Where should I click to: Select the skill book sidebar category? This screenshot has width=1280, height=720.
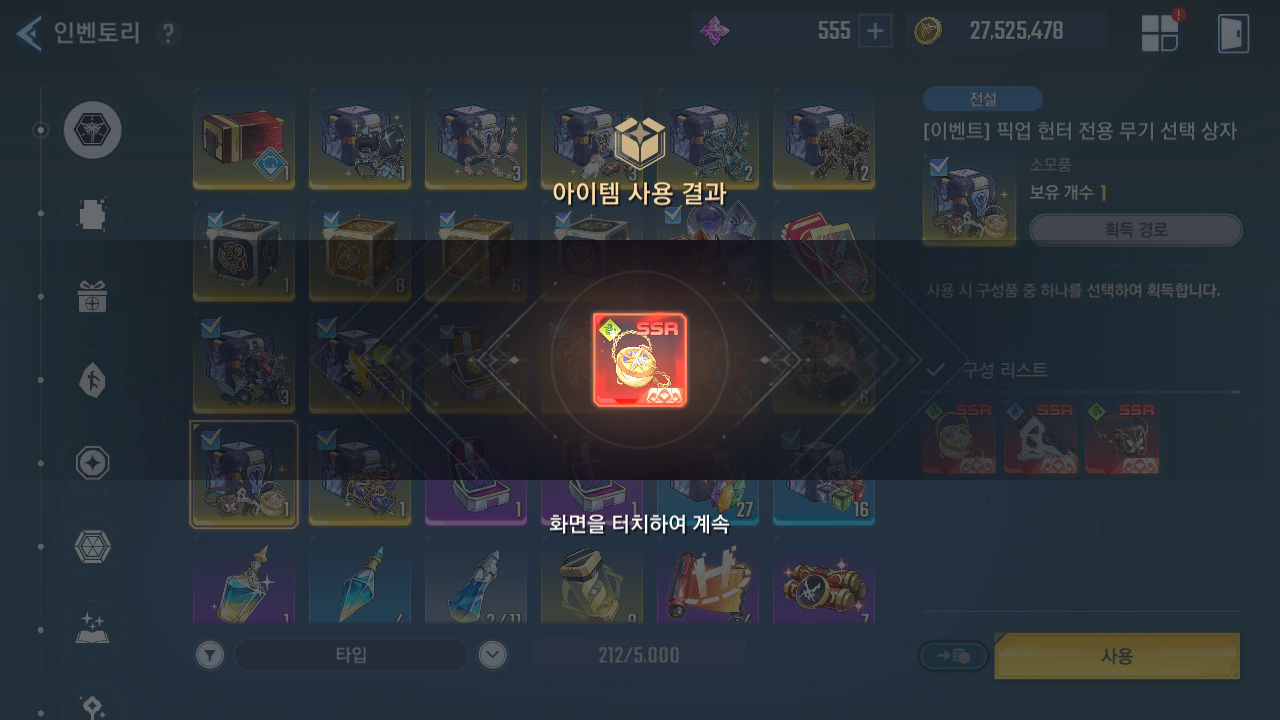[93, 630]
